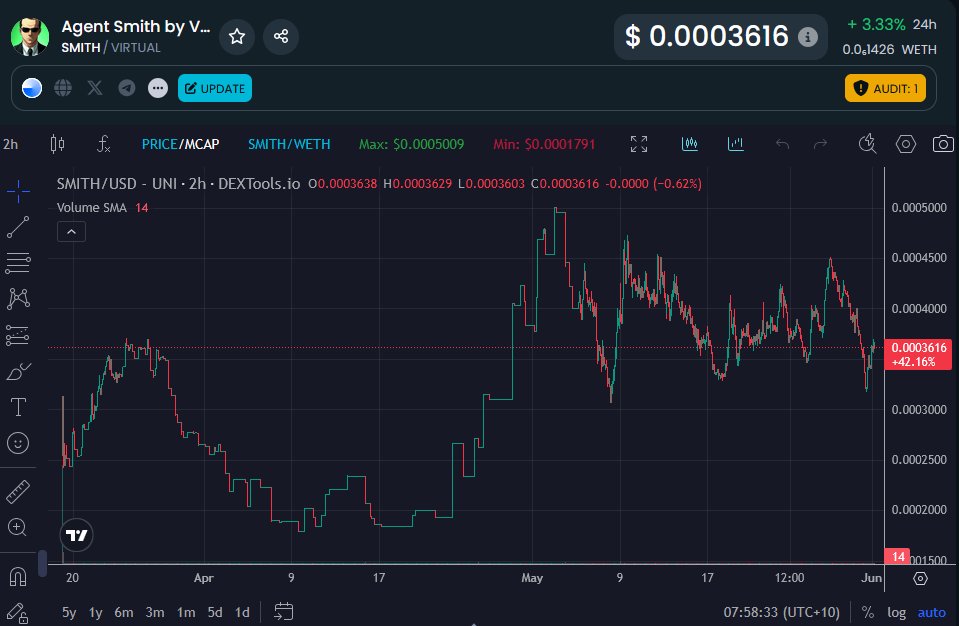Toggle the volume bar chart icon
The height and width of the screenshot is (626, 959).
(736, 144)
